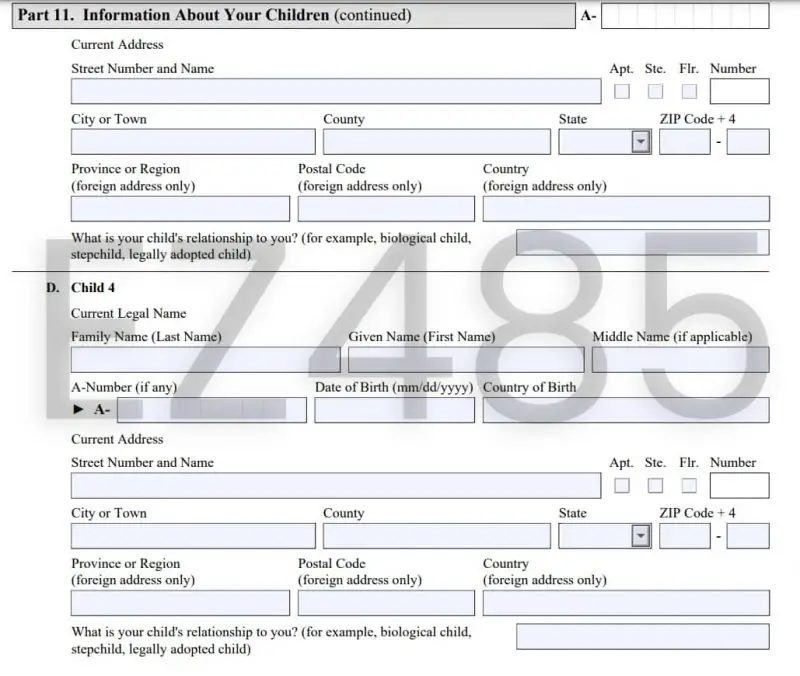Check the Flr. box under Child 4 address

(x=689, y=485)
